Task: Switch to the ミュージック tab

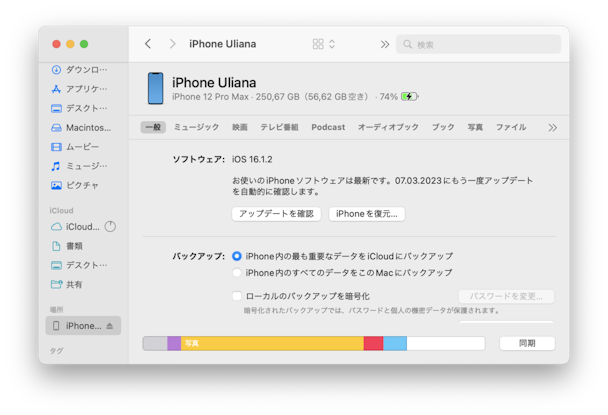Action: pyautogui.click(x=196, y=127)
